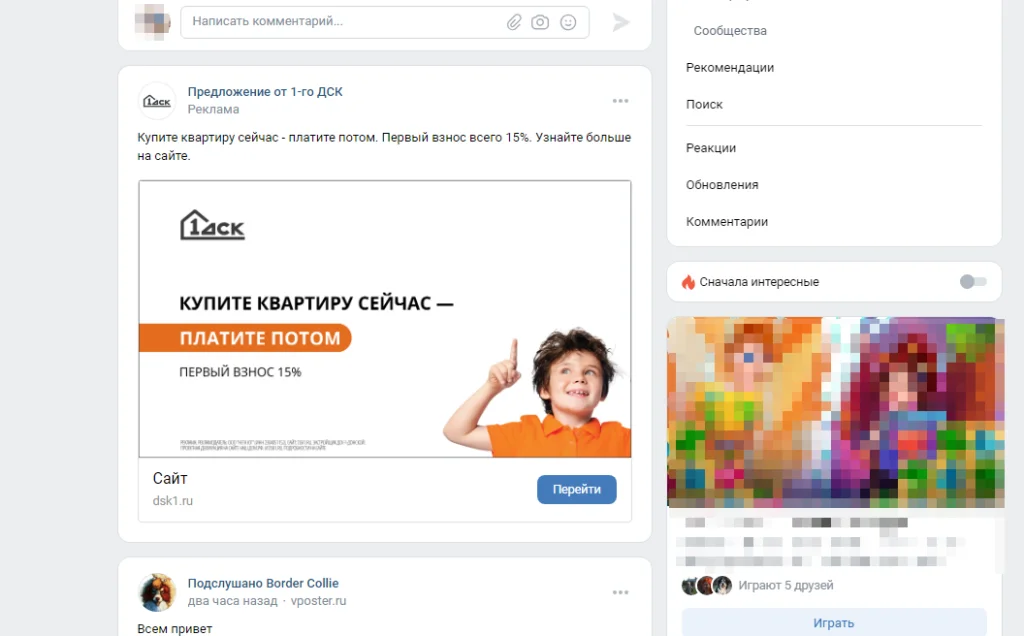Image resolution: width=1024 pixels, height=636 pixels.
Task: Click the Border Collie community avatar
Action: point(157,592)
